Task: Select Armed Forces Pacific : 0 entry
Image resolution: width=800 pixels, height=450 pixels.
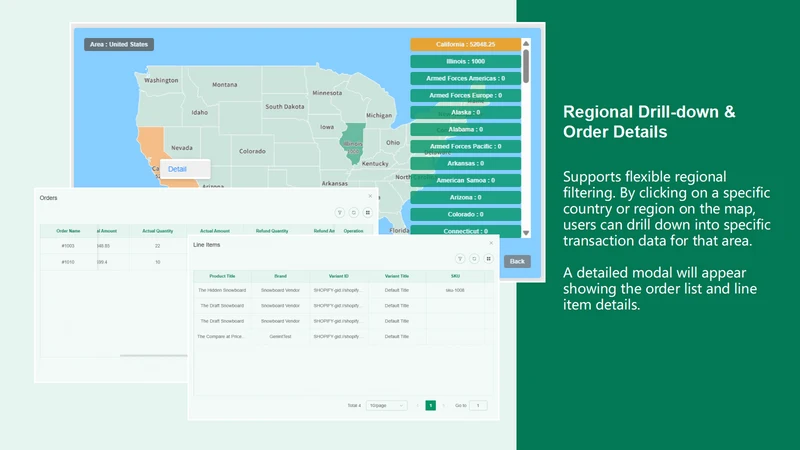Action: pyautogui.click(x=465, y=146)
